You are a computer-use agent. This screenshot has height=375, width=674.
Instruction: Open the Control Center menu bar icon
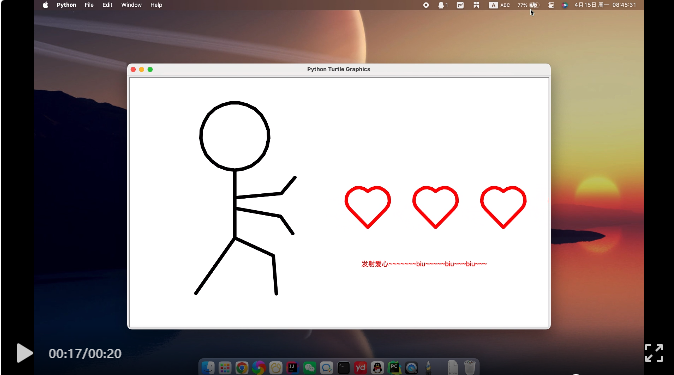[551, 5]
